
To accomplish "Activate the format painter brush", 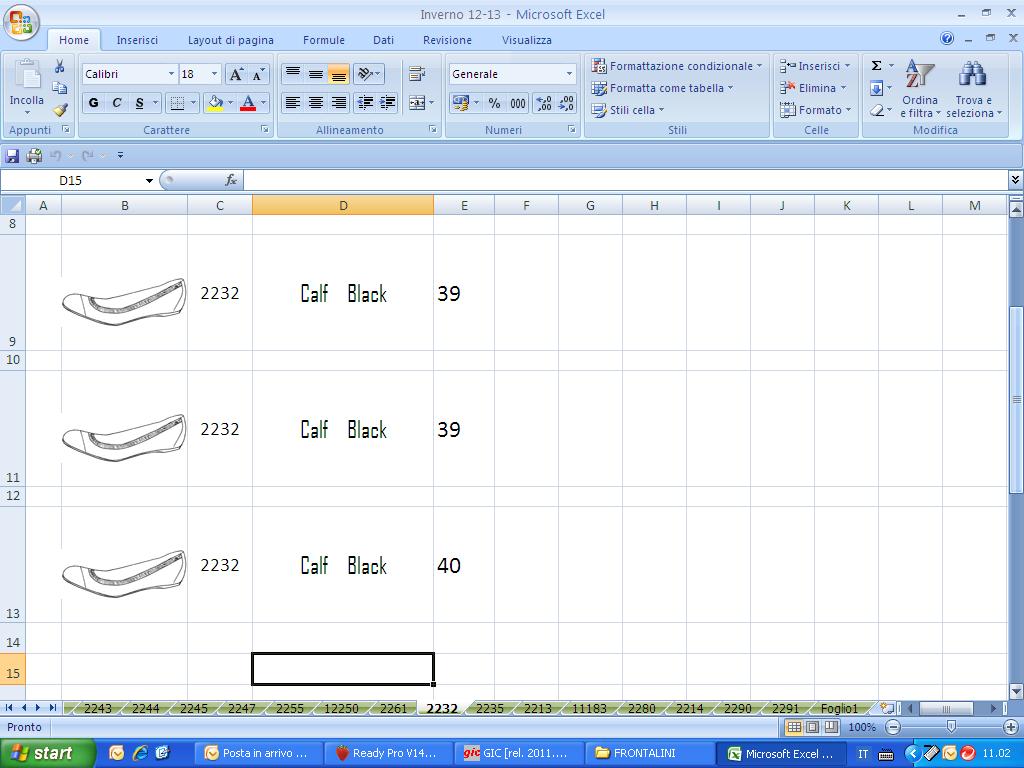I will click(59, 110).
